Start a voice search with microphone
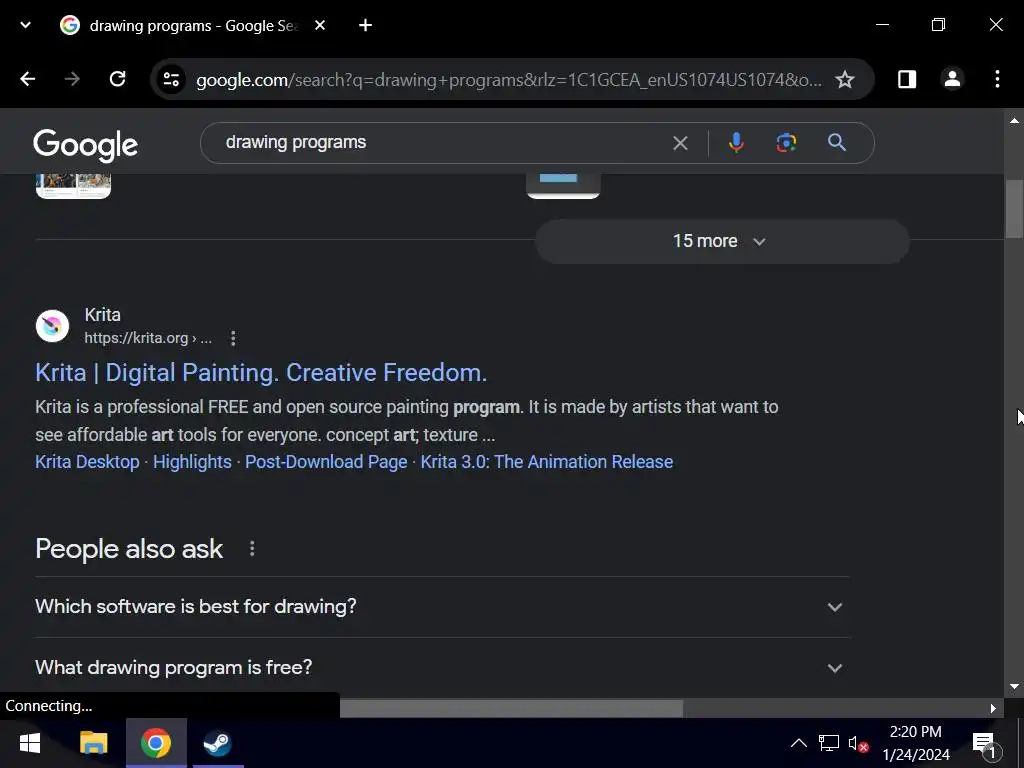Viewport: 1024px width, 768px height. tap(736, 142)
